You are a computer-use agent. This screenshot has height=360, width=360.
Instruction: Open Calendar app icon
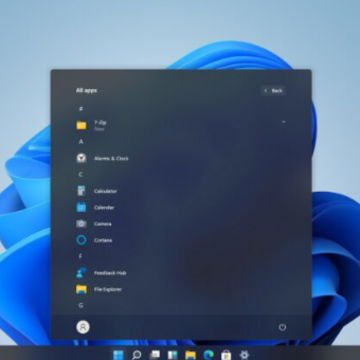click(81, 207)
